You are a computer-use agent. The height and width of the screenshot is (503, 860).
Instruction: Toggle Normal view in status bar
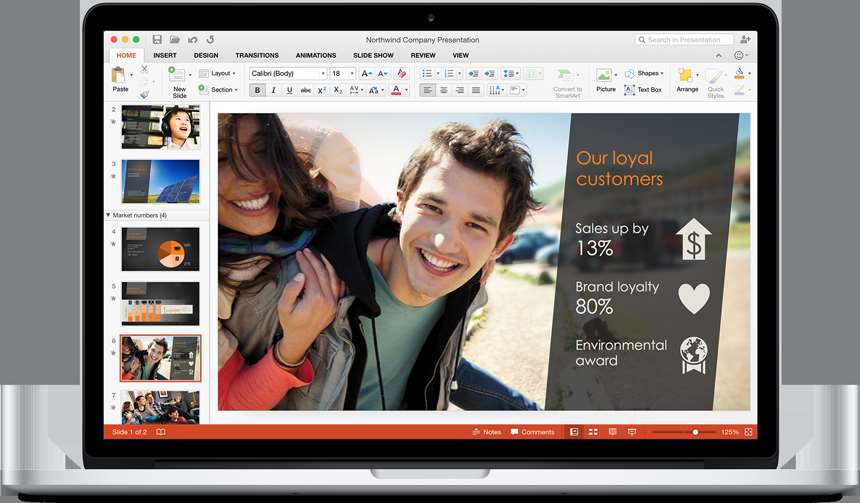click(574, 432)
